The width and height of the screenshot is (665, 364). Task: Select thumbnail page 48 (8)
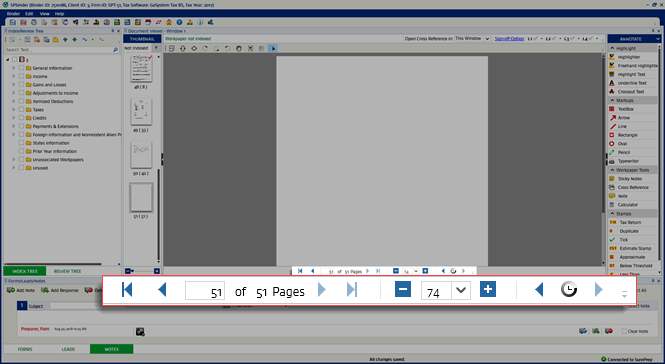[141, 69]
